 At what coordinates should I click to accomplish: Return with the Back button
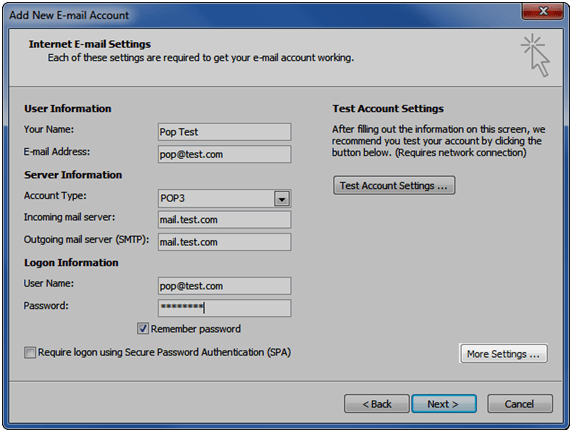coord(376,404)
